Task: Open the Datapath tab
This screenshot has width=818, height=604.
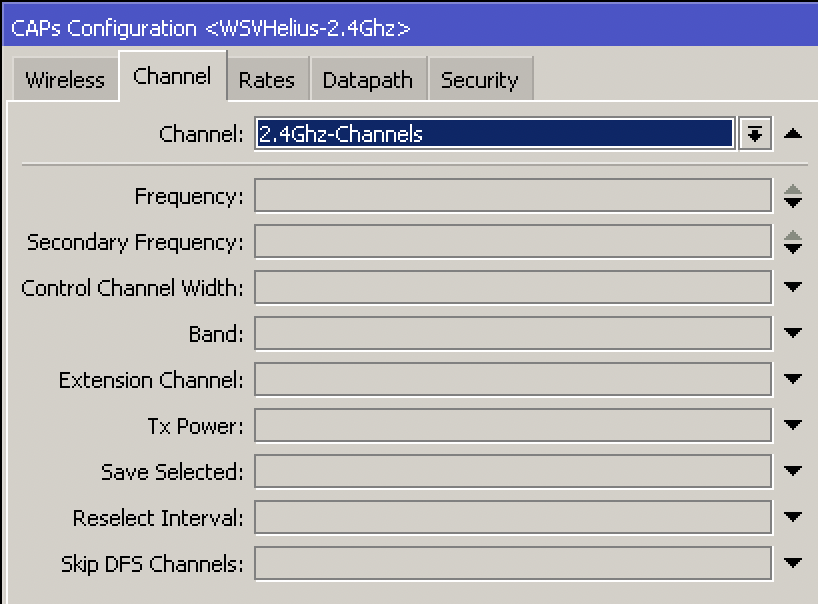Action: point(368,78)
